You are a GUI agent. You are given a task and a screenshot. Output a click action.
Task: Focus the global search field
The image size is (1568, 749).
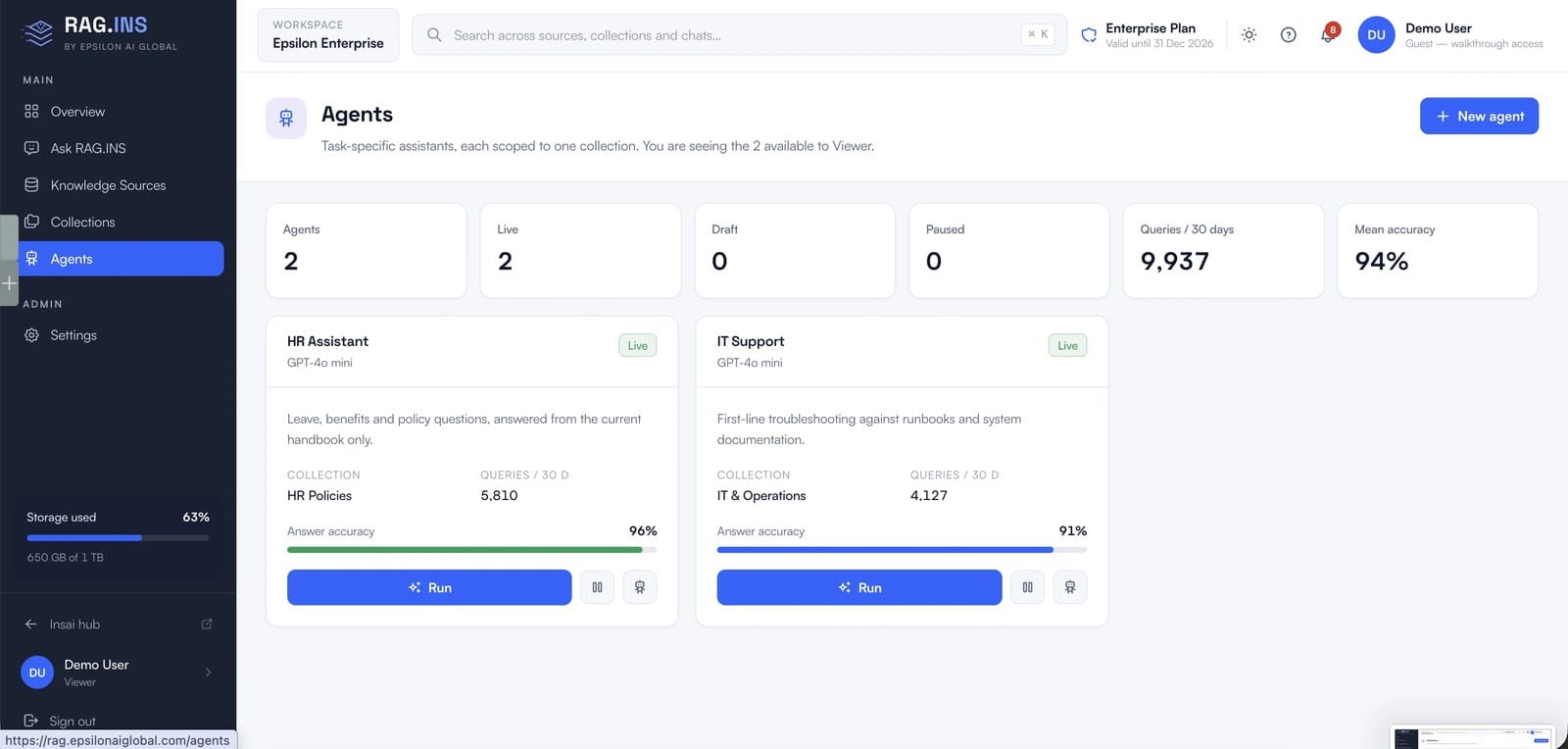tap(739, 35)
